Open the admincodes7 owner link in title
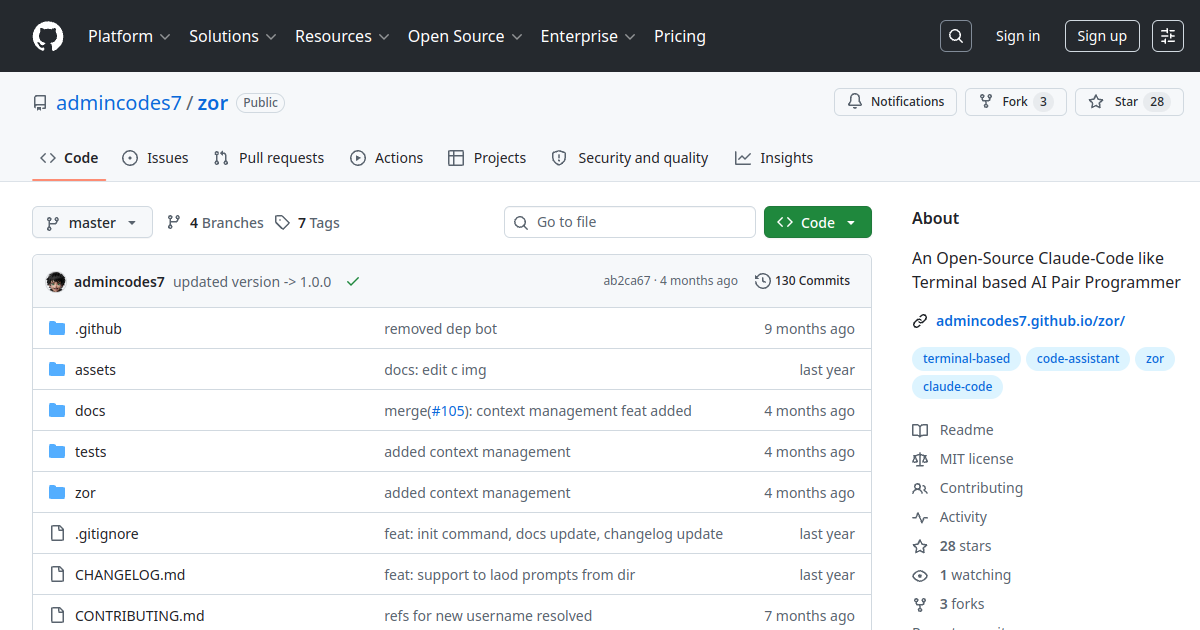 click(x=119, y=103)
